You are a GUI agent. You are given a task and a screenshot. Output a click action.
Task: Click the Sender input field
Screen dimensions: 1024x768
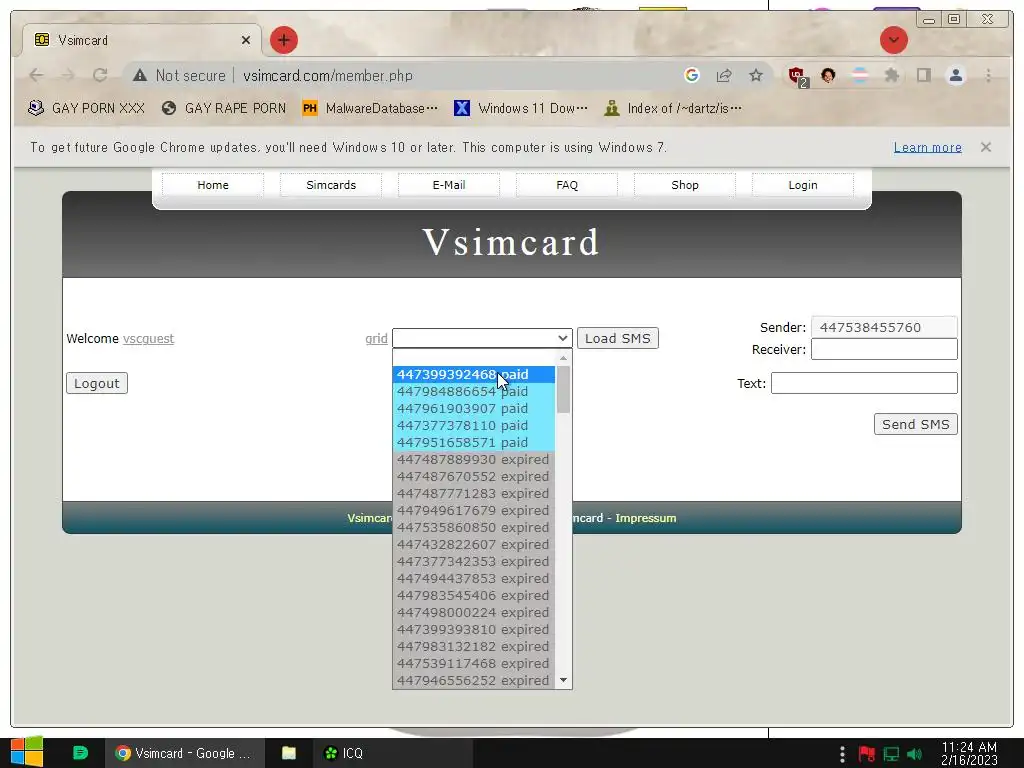pyautogui.click(x=884, y=327)
